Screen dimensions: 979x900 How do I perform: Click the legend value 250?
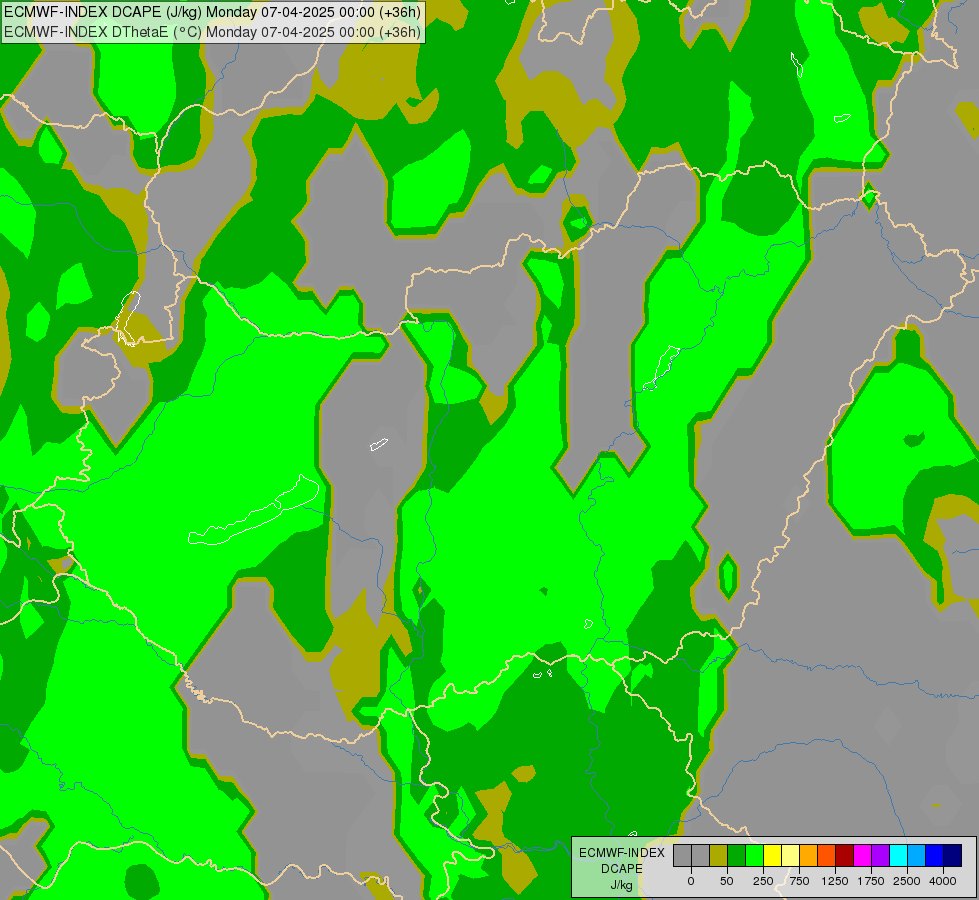coord(763,881)
